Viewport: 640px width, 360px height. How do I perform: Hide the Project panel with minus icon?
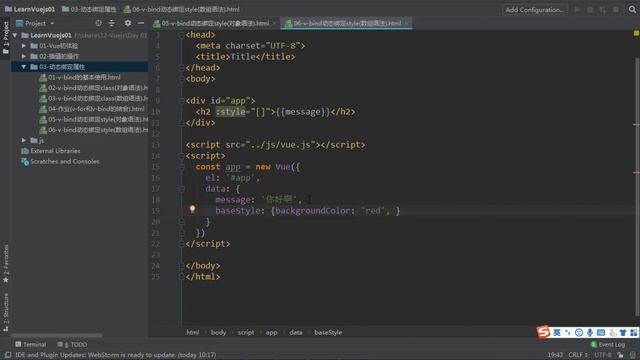click(x=141, y=23)
